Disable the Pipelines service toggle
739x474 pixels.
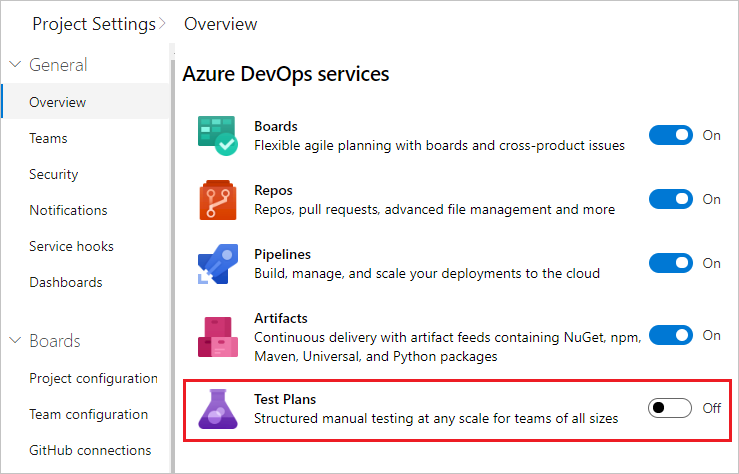pyautogui.click(x=671, y=263)
